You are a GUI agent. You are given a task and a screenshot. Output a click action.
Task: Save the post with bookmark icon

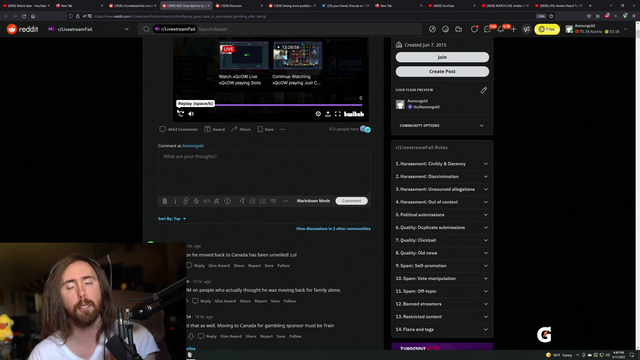pyautogui.click(x=260, y=129)
